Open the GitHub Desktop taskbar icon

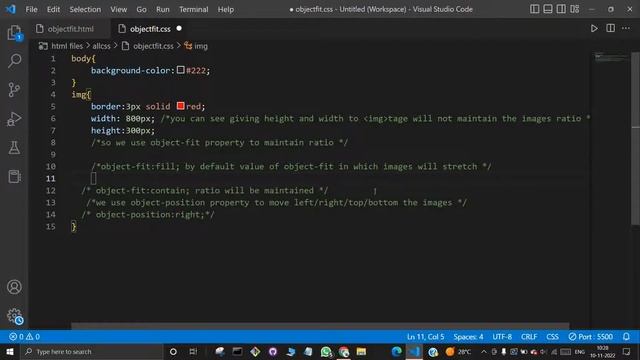(273, 351)
